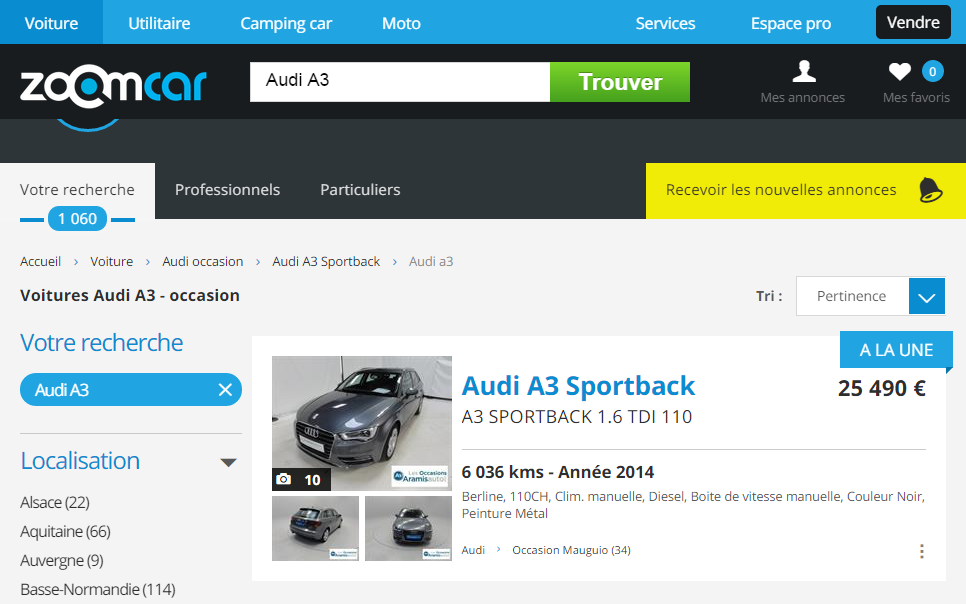The height and width of the screenshot is (604, 966).
Task: Remove Audi A3 filter with the X
Action: (x=225, y=390)
